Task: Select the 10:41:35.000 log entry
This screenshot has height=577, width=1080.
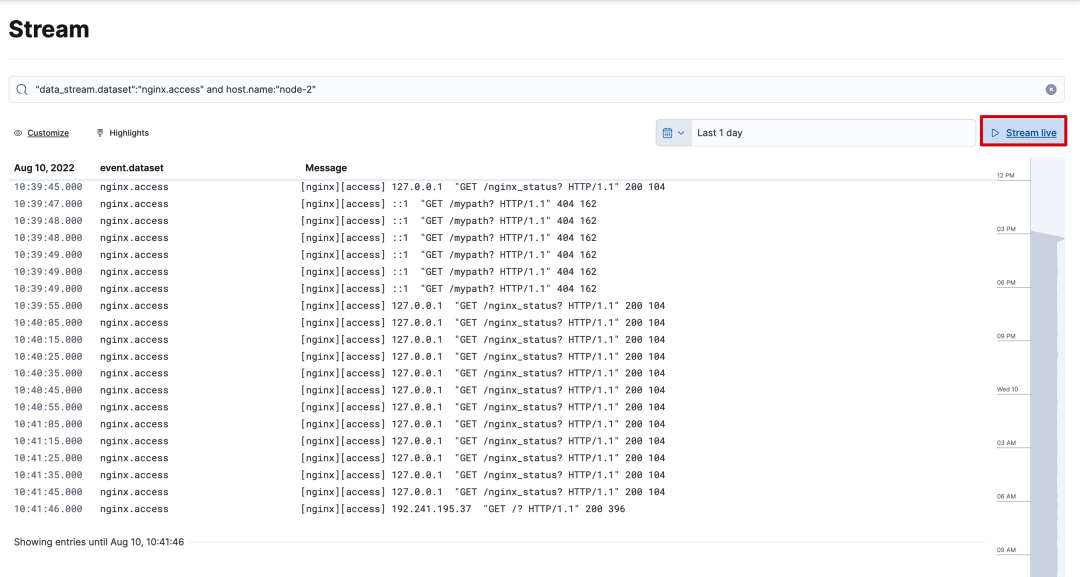Action: [498, 475]
